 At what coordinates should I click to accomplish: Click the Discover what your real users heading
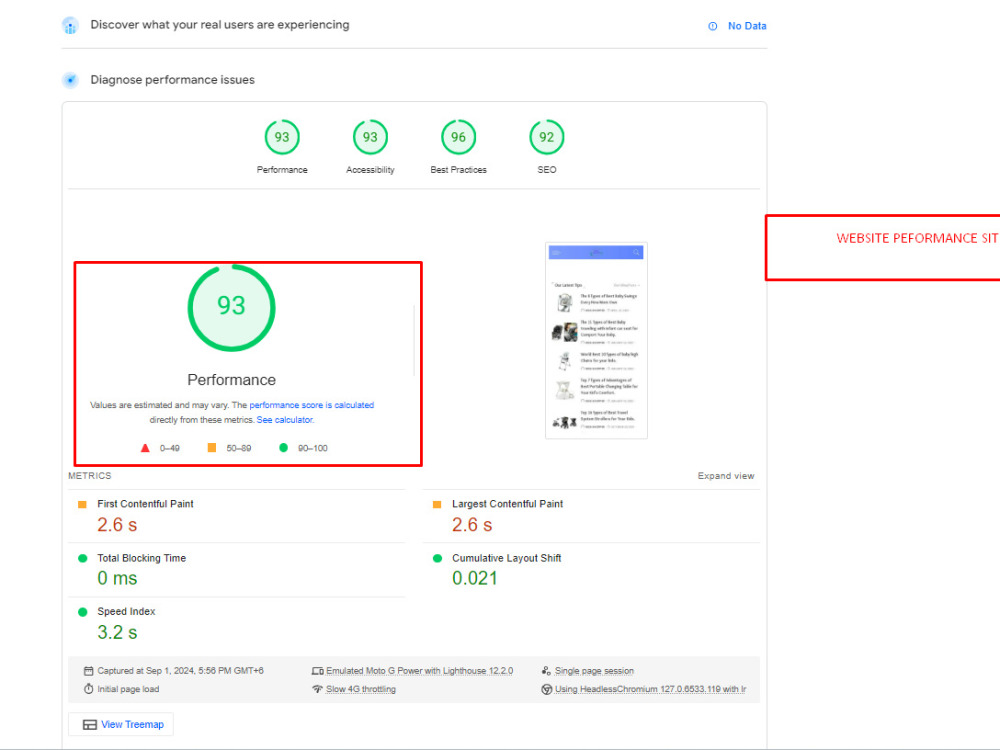[220, 25]
